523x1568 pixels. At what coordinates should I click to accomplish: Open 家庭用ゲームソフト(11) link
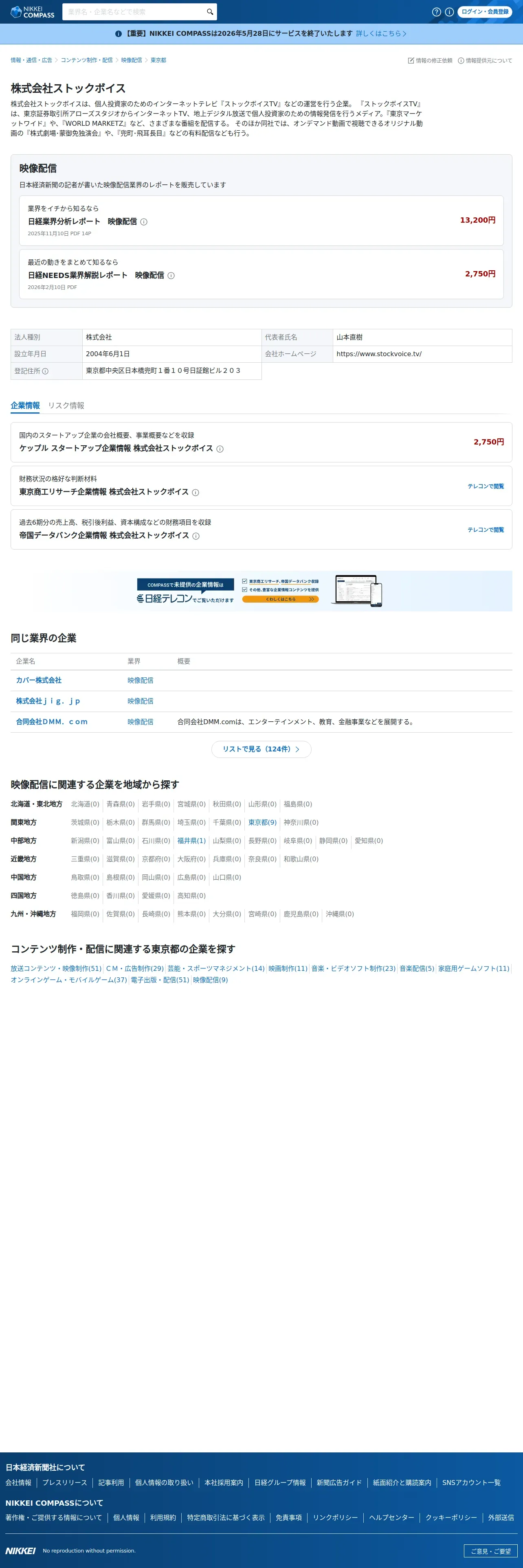(474, 968)
